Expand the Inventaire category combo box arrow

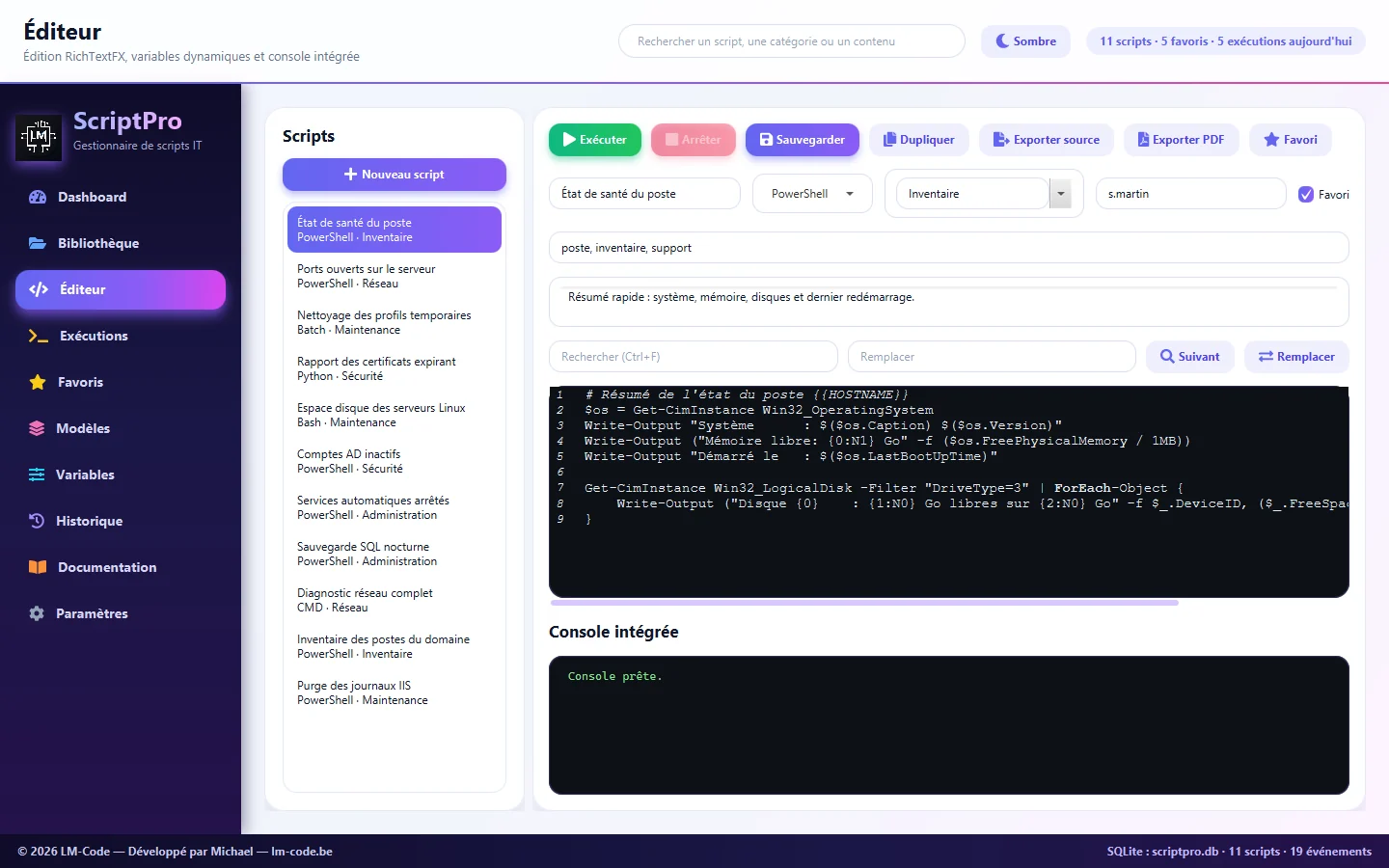pyautogui.click(x=1060, y=194)
